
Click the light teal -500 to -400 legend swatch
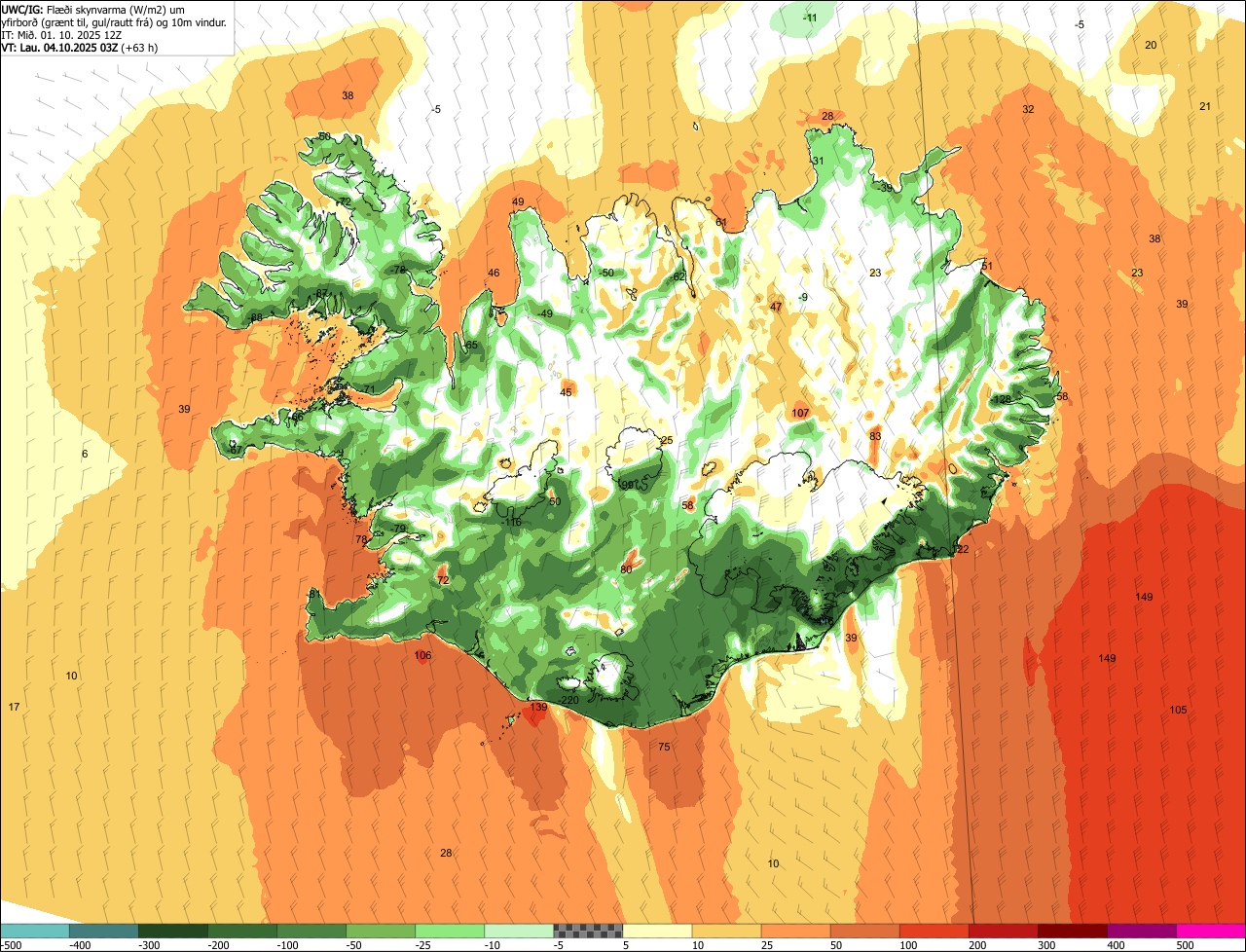point(35,931)
